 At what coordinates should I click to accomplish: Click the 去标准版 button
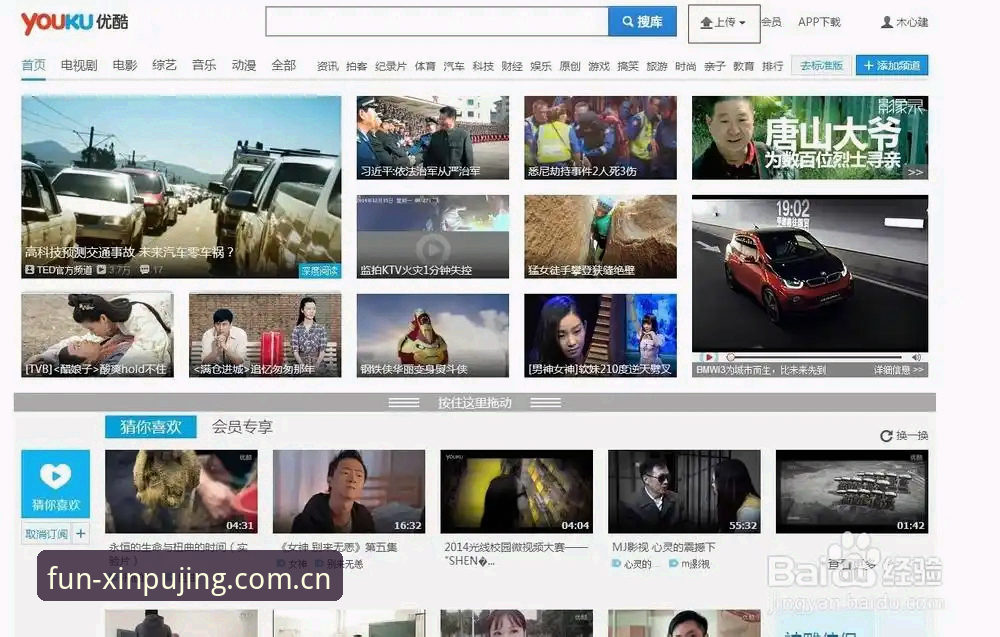coord(821,65)
